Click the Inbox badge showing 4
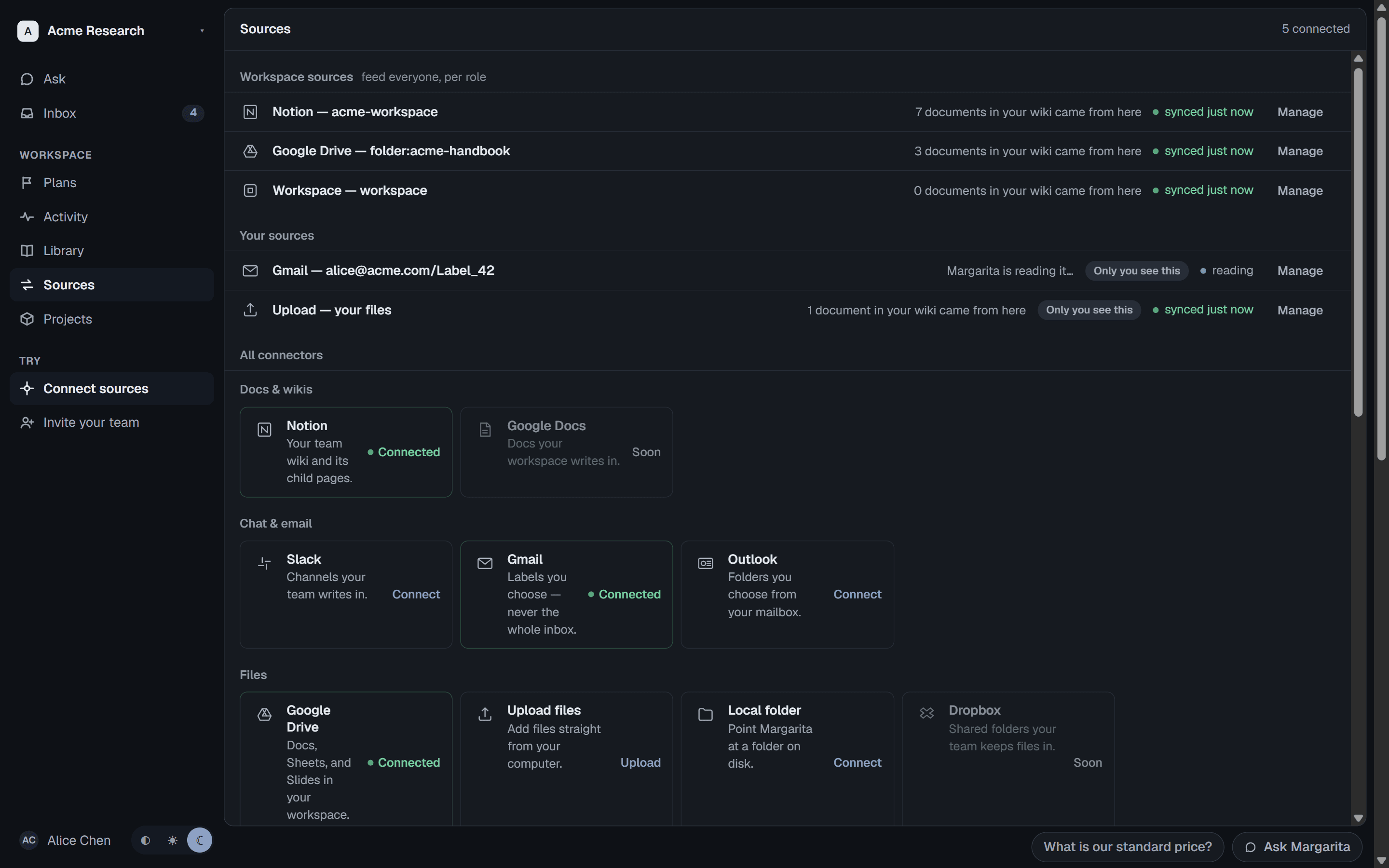This screenshot has height=868, width=1389. [x=193, y=113]
